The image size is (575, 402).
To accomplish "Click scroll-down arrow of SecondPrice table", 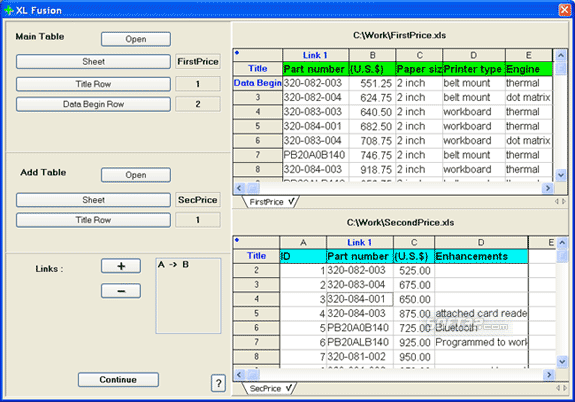I will click(x=562, y=362).
